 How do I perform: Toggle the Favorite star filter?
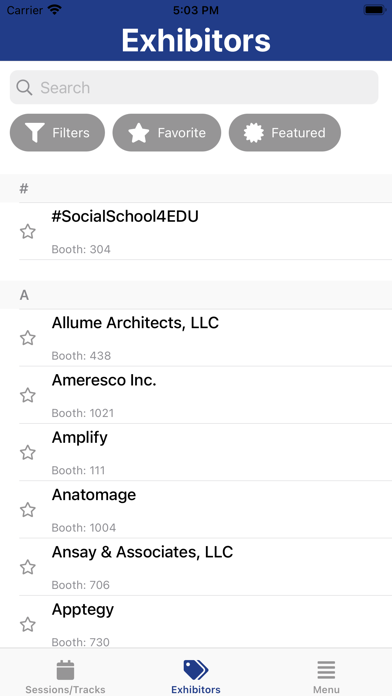tap(166, 133)
